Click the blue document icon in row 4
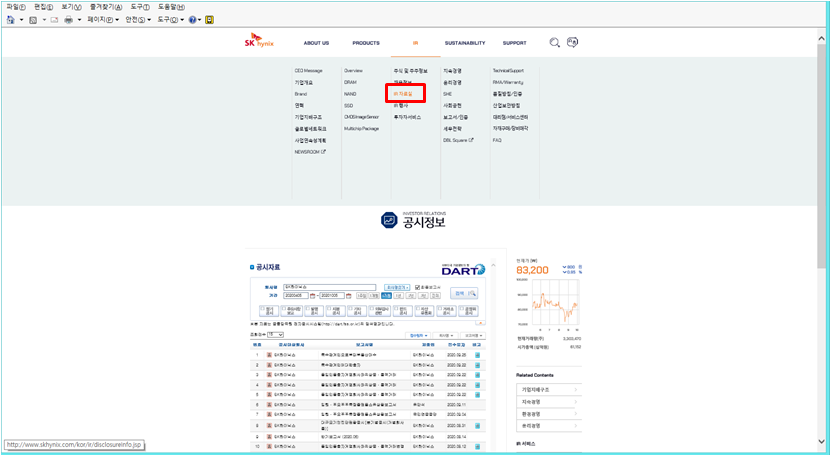 click(x=478, y=385)
